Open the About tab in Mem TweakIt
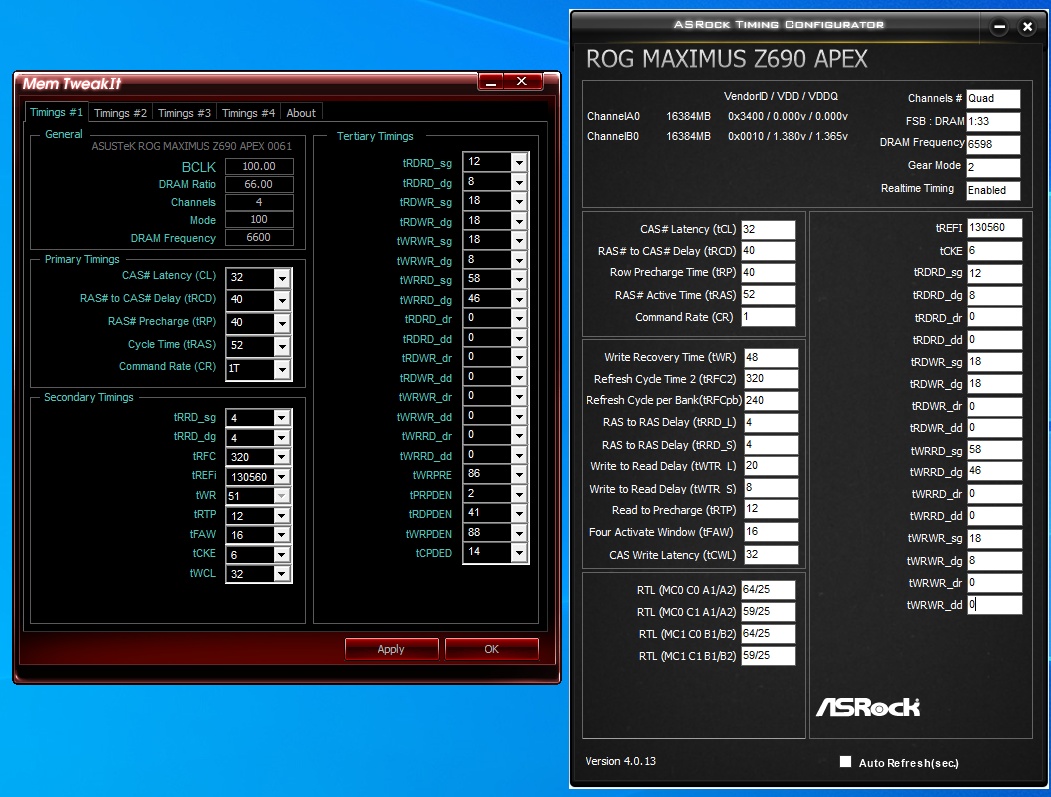 [x=301, y=113]
